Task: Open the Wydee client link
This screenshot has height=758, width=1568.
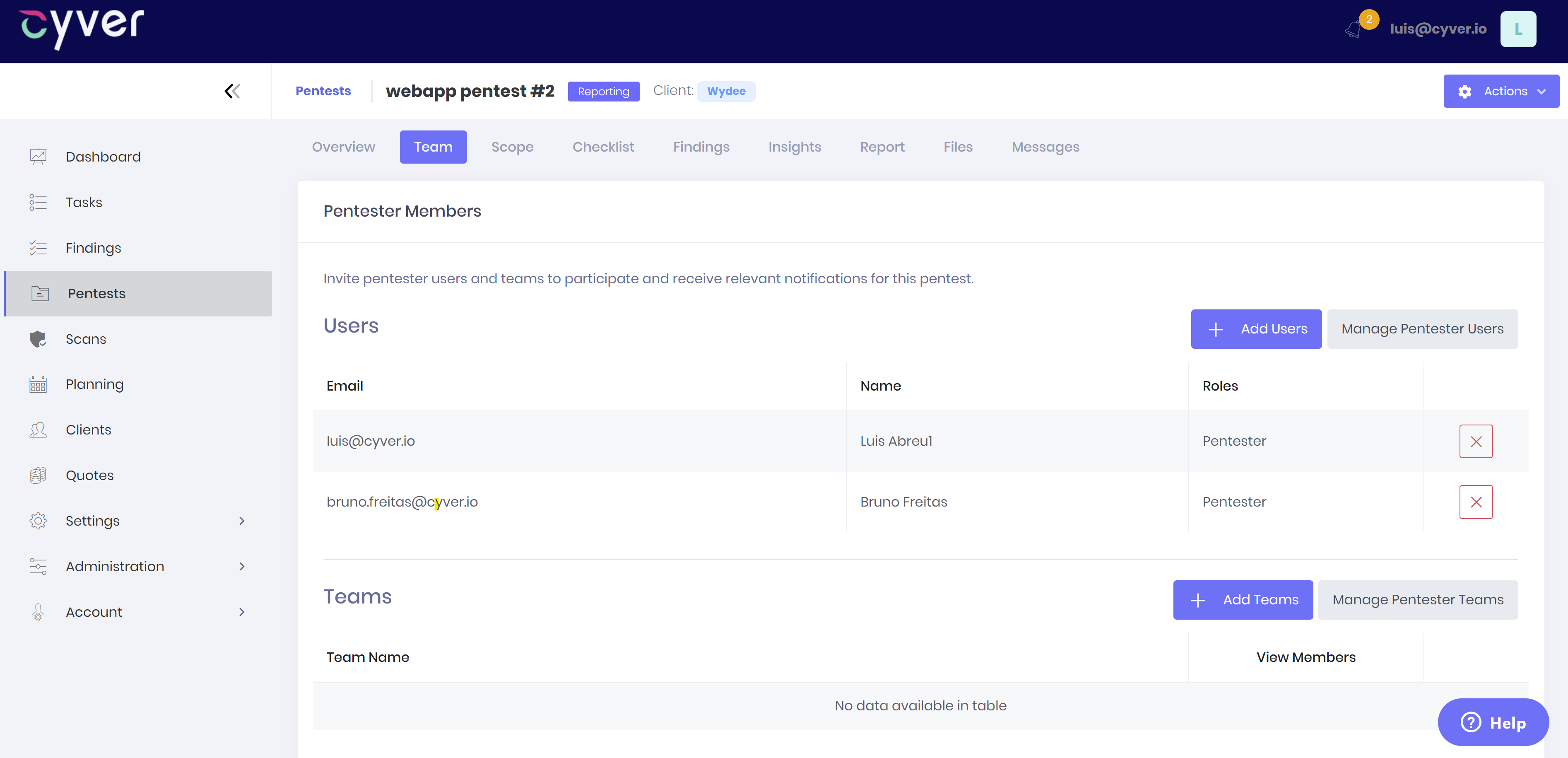Action: (x=725, y=91)
